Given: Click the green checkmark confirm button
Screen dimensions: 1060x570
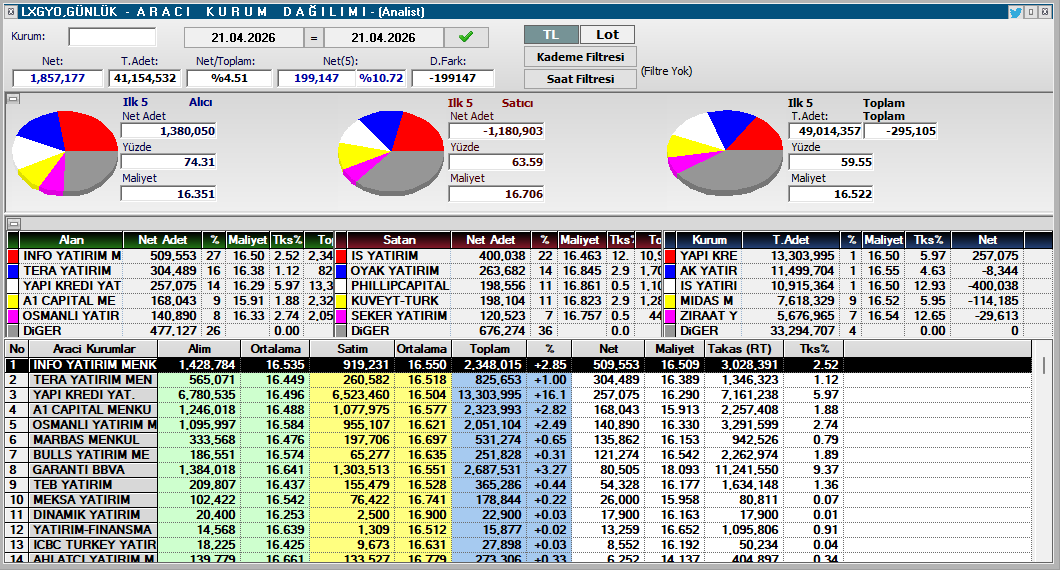Looking at the screenshot, I should click(466, 37).
